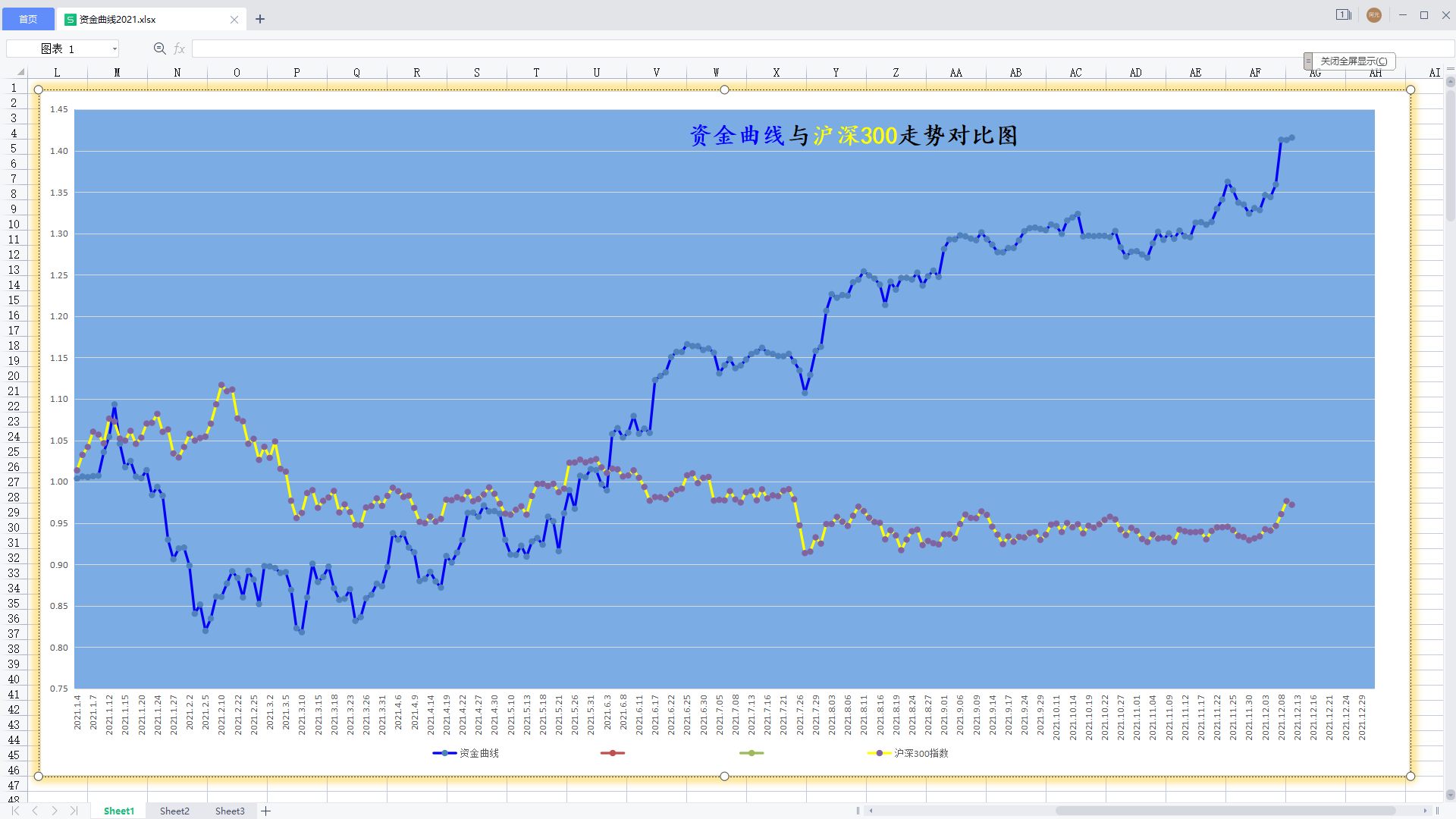Click the chart title text
This screenshot has width=1456, height=819.
tap(853, 136)
